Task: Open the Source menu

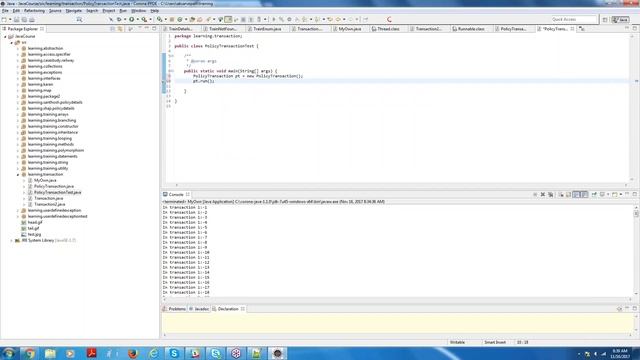Action: [55, 11]
